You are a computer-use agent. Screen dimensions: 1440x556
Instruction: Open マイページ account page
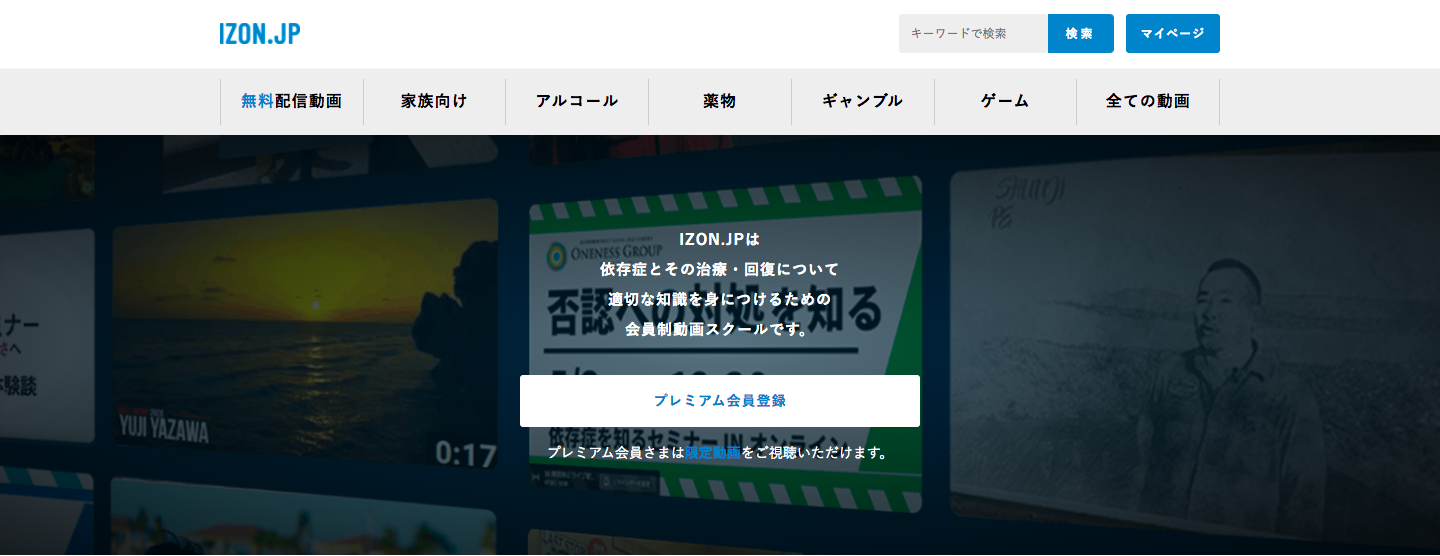pyautogui.click(x=1172, y=34)
